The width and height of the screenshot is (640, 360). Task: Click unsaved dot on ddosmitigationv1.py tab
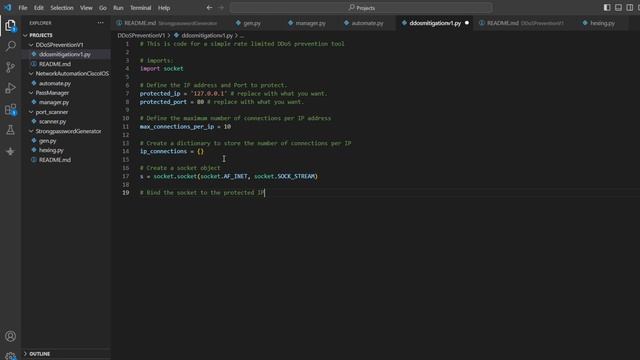[x=467, y=23]
